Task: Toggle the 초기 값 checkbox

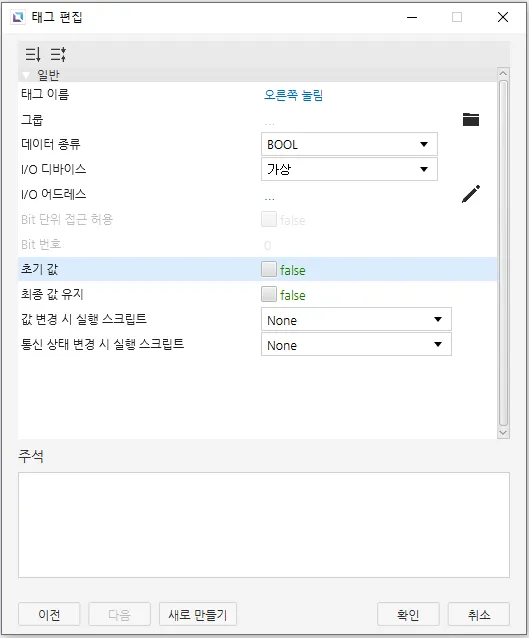Action: click(269, 269)
